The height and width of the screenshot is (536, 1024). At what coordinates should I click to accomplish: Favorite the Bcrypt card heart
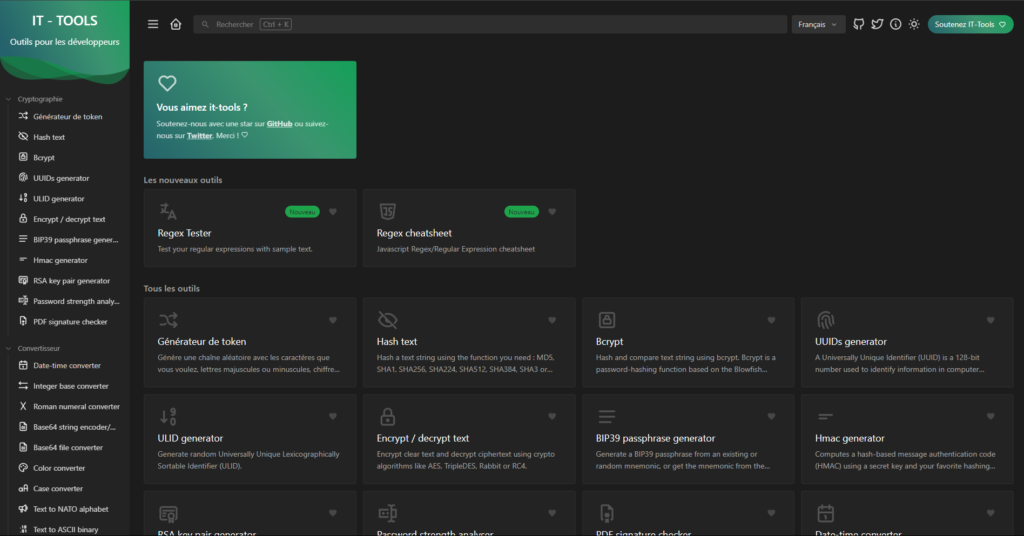pyautogui.click(x=771, y=320)
